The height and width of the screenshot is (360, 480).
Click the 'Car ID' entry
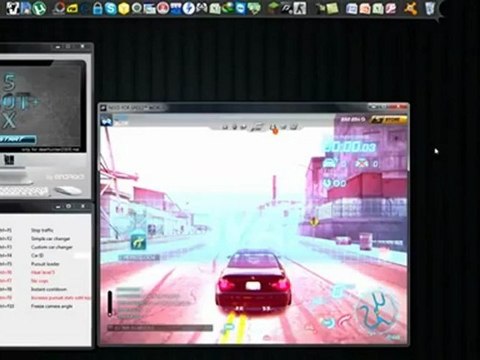coord(37,255)
